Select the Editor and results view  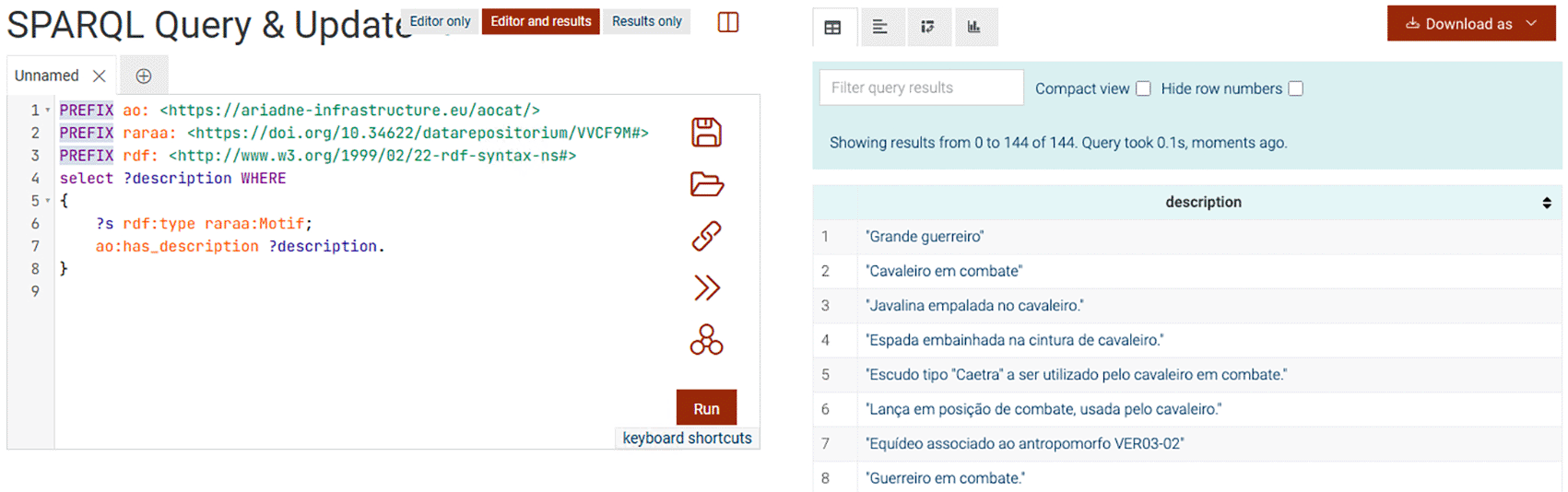coord(541,21)
